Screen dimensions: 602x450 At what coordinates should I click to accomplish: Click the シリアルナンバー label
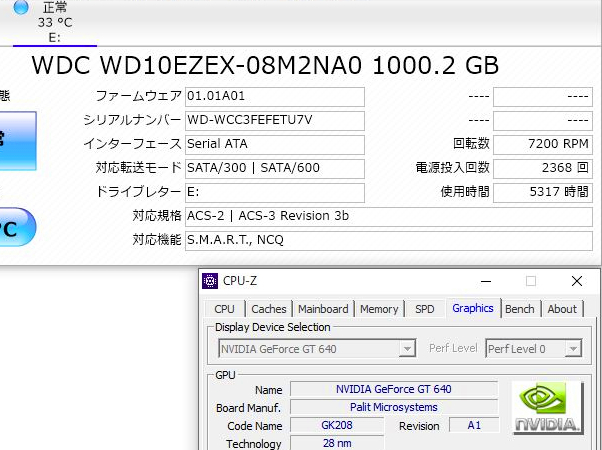click(132, 120)
